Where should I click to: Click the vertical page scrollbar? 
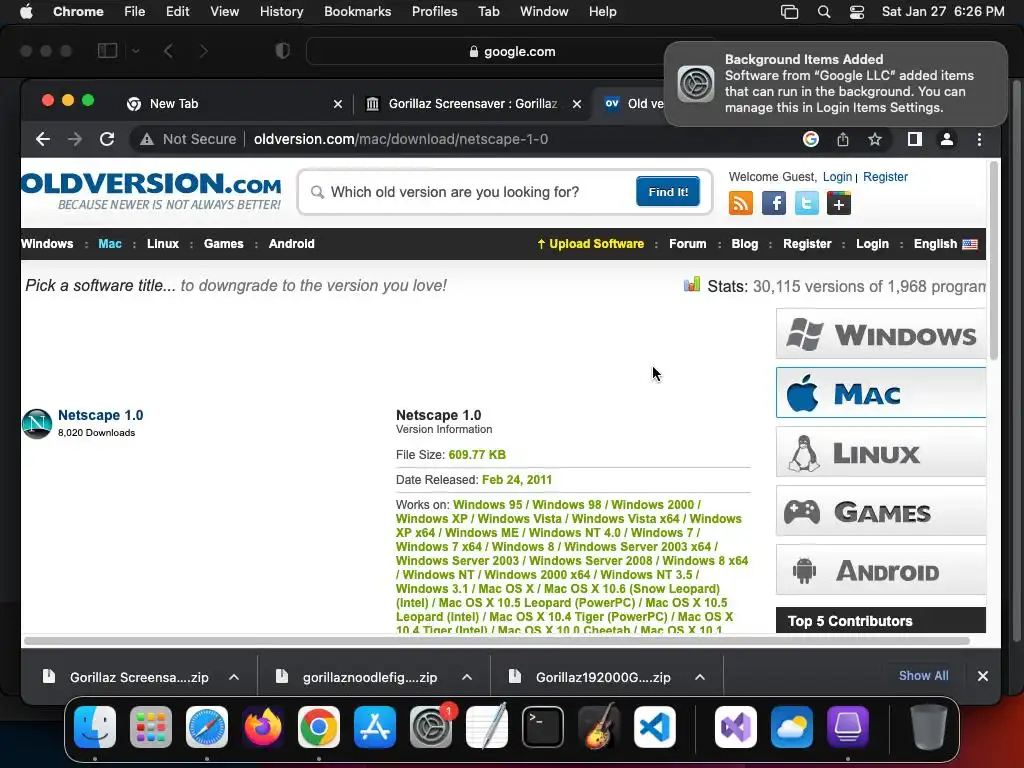pos(994,261)
